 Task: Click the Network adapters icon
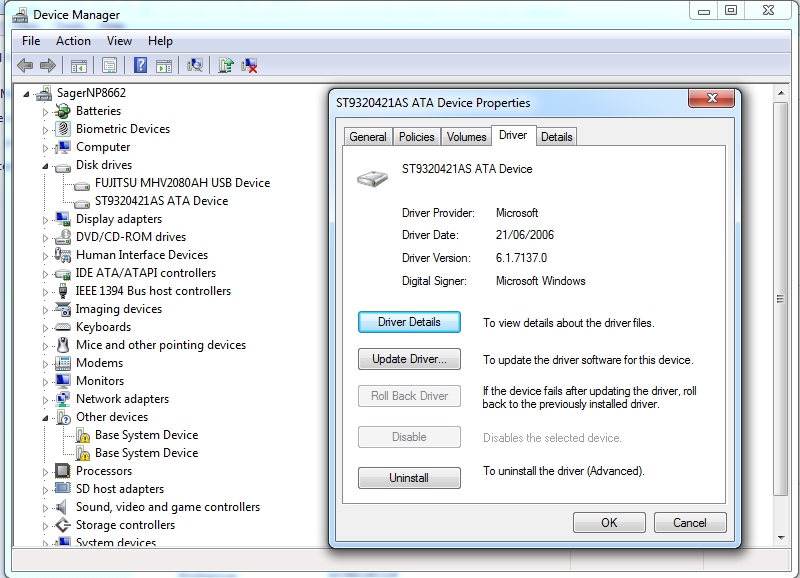pos(63,399)
